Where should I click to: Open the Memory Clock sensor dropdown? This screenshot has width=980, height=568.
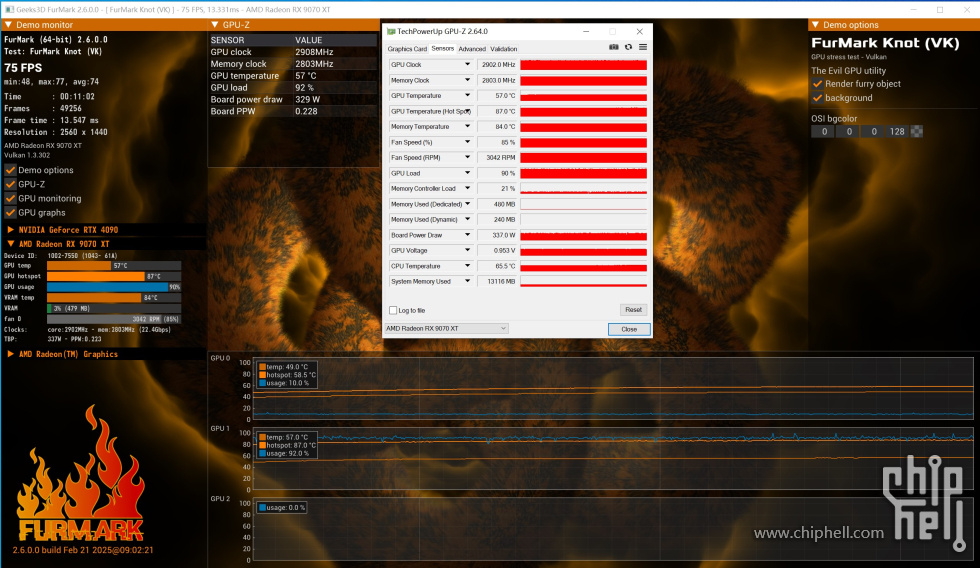467,80
